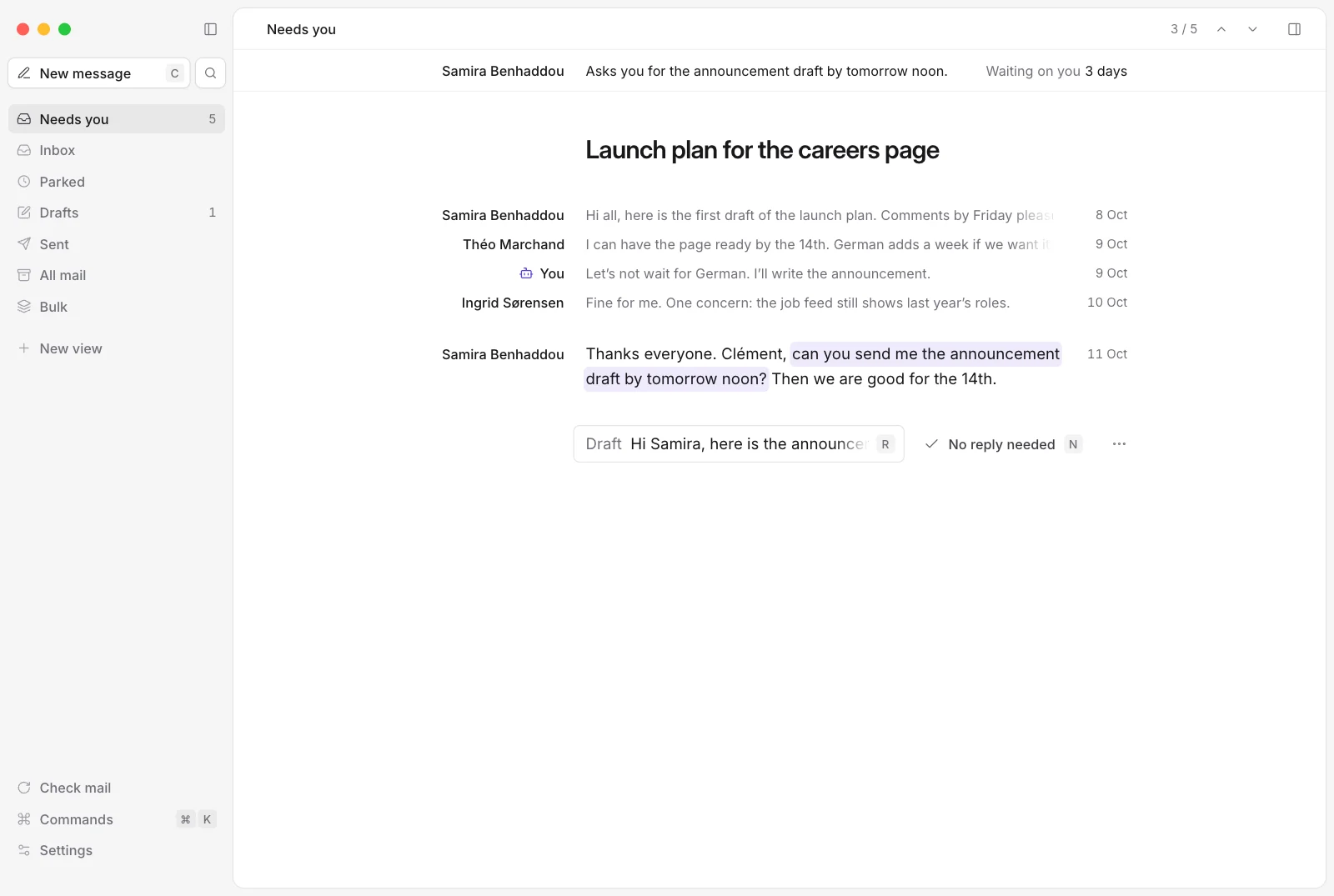Click the "Needs you" header title
Viewport: 1334px width, 896px height.
click(301, 29)
